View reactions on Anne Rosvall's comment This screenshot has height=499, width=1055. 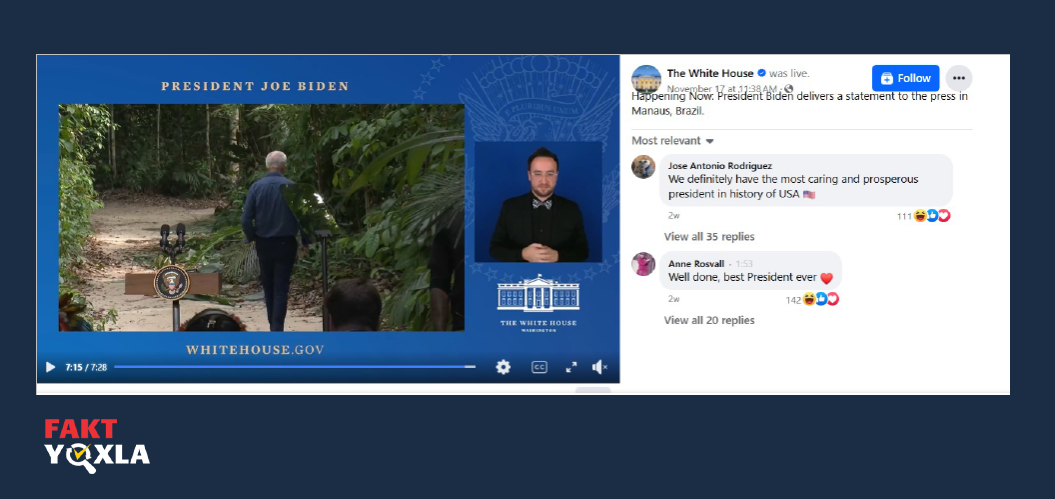pos(812,299)
